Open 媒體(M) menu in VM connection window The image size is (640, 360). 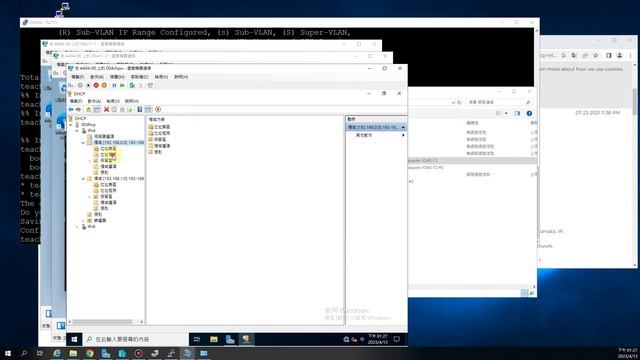(x=117, y=77)
